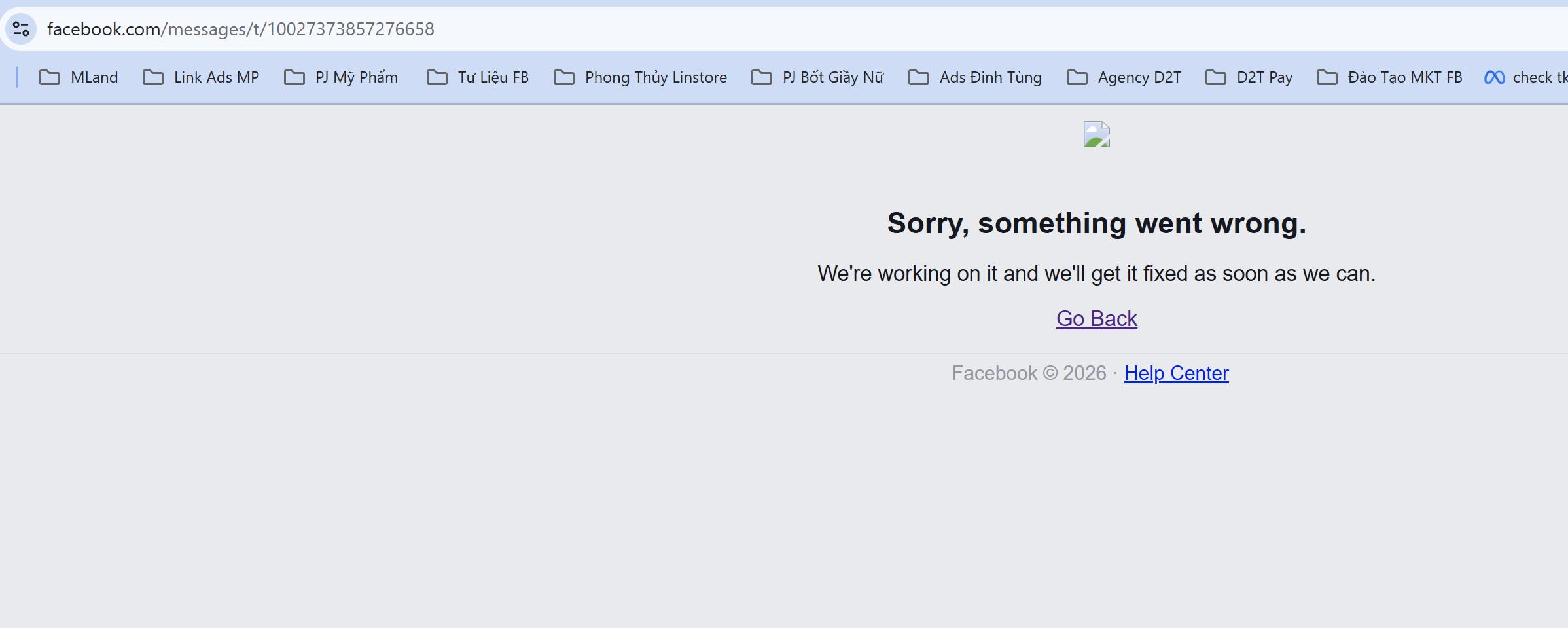The height and width of the screenshot is (628, 1568).
Task: Click the Sorry, something went wrong heading
Action: [x=1097, y=223]
